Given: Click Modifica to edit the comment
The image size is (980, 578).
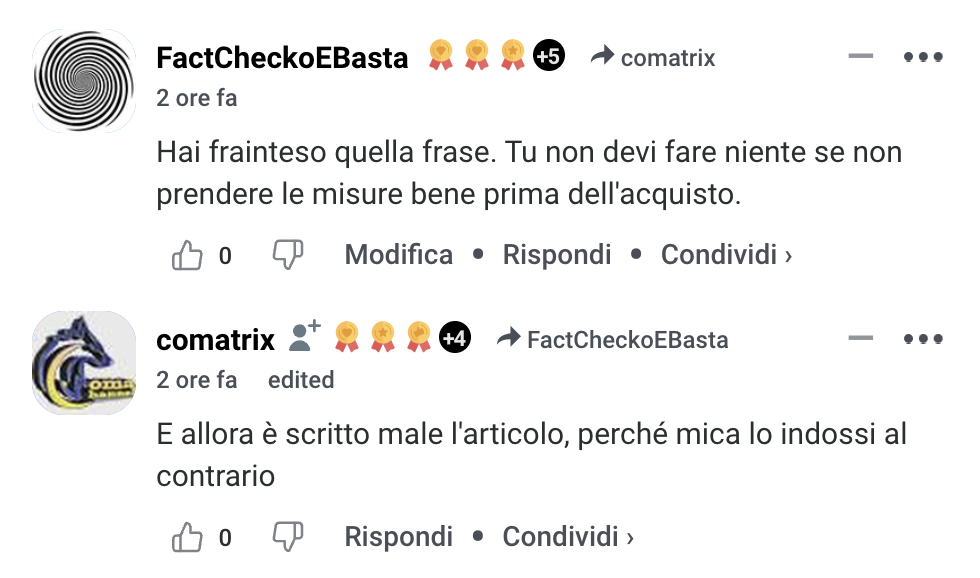Looking at the screenshot, I should 399,254.
